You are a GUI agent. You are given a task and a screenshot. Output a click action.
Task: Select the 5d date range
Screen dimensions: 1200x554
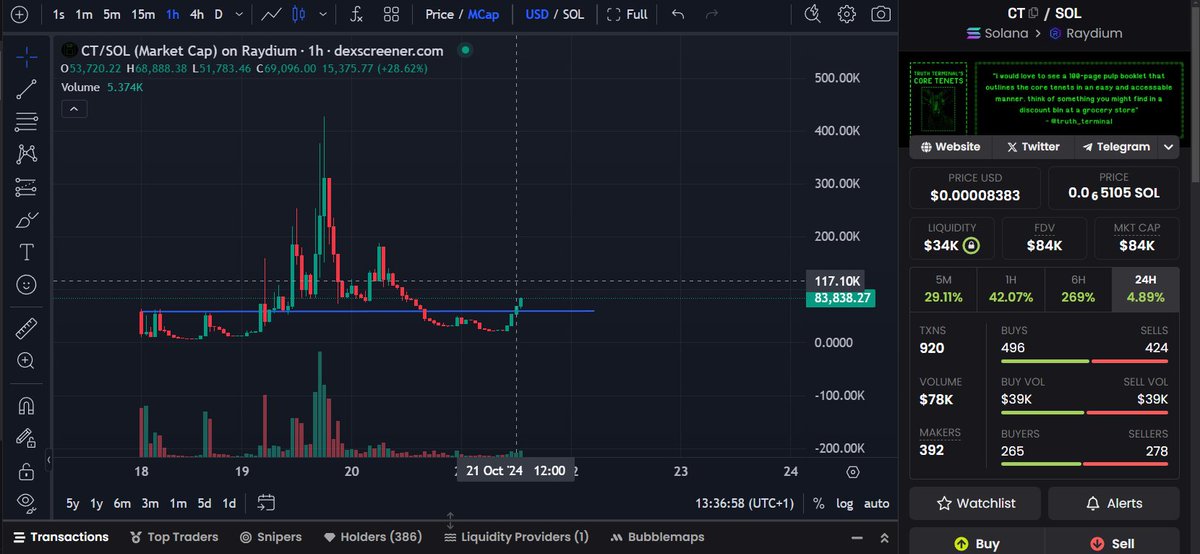tap(204, 503)
